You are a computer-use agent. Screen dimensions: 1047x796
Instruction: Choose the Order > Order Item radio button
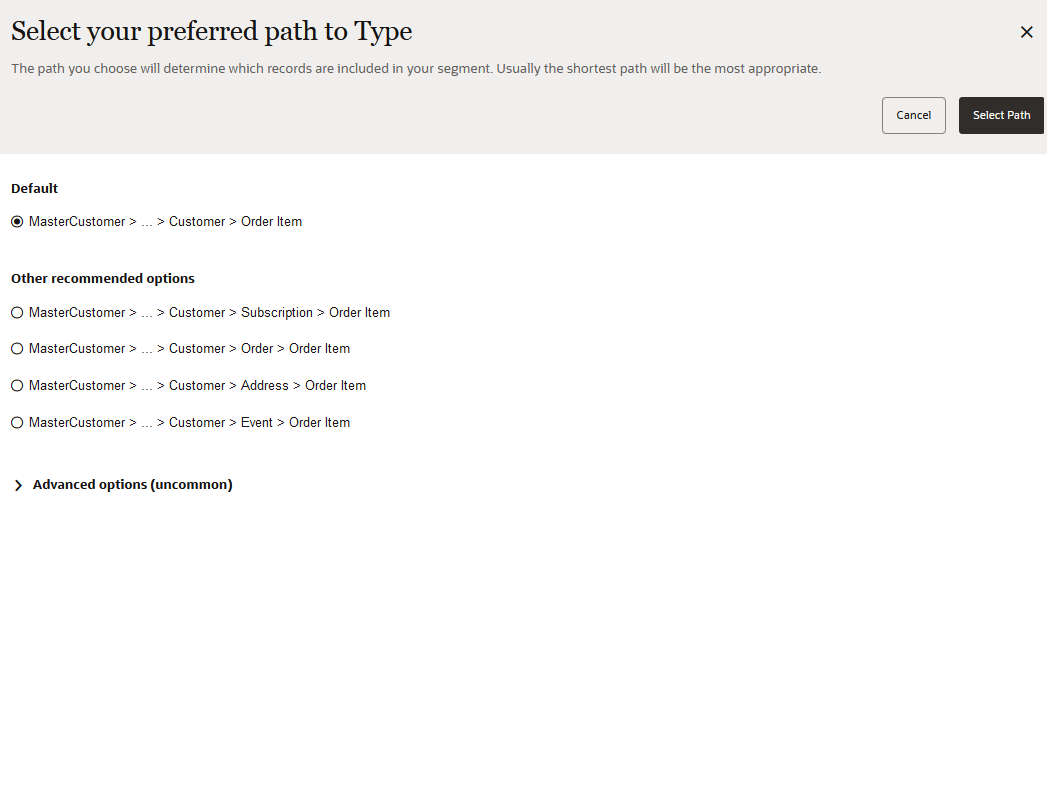(17, 349)
